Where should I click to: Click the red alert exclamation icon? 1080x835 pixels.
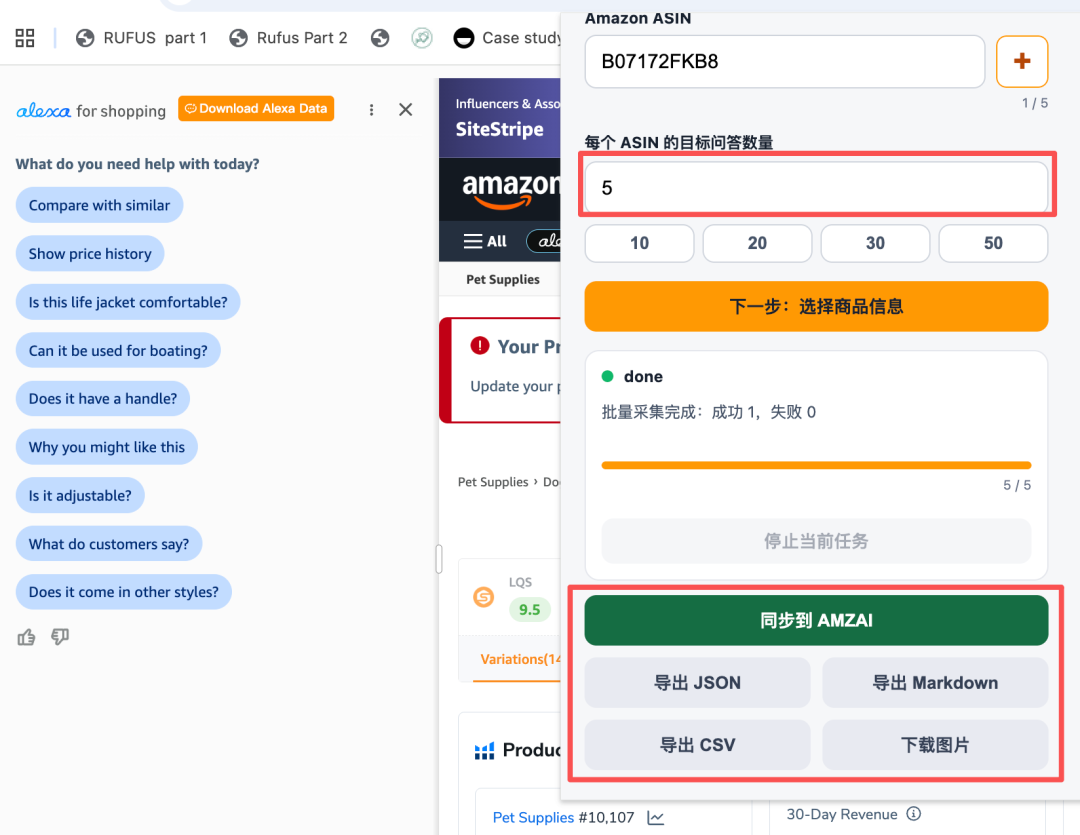click(479, 346)
